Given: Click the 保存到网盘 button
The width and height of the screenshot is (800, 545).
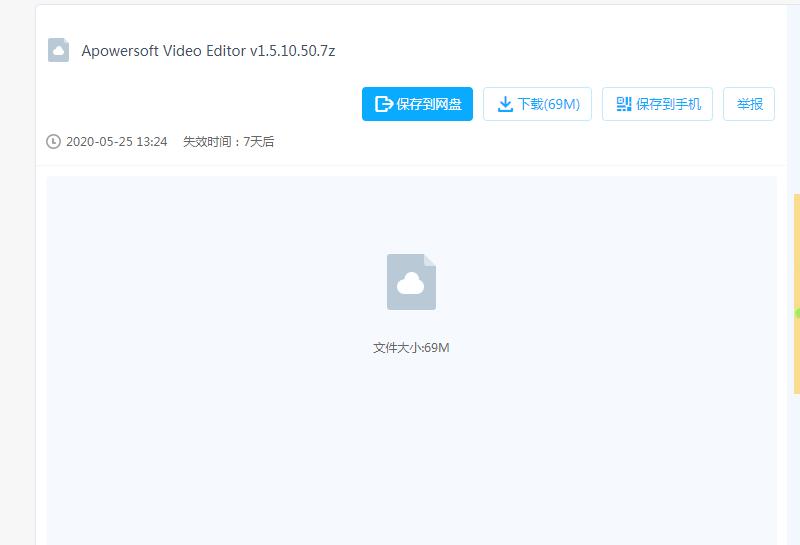Looking at the screenshot, I should [417, 104].
